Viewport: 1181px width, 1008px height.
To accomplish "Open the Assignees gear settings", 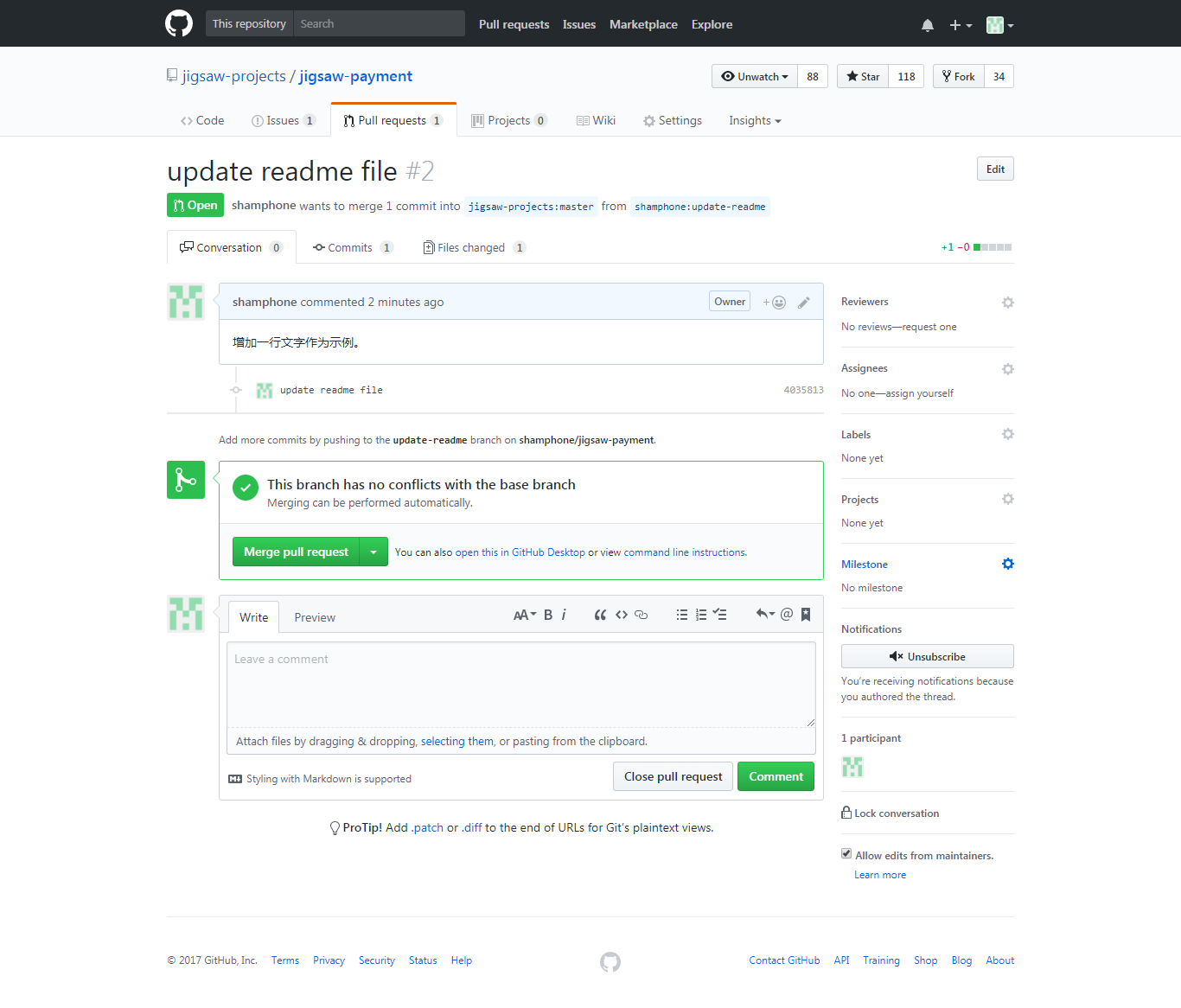I will [1007, 369].
